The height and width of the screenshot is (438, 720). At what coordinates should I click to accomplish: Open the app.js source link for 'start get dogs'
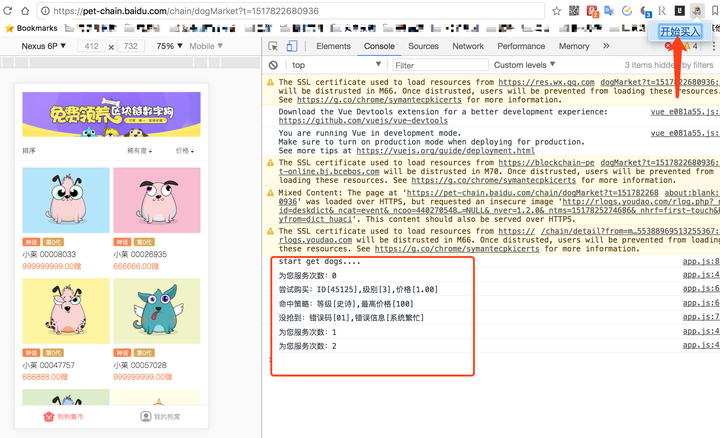pyautogui.click(x=701, y=261)
